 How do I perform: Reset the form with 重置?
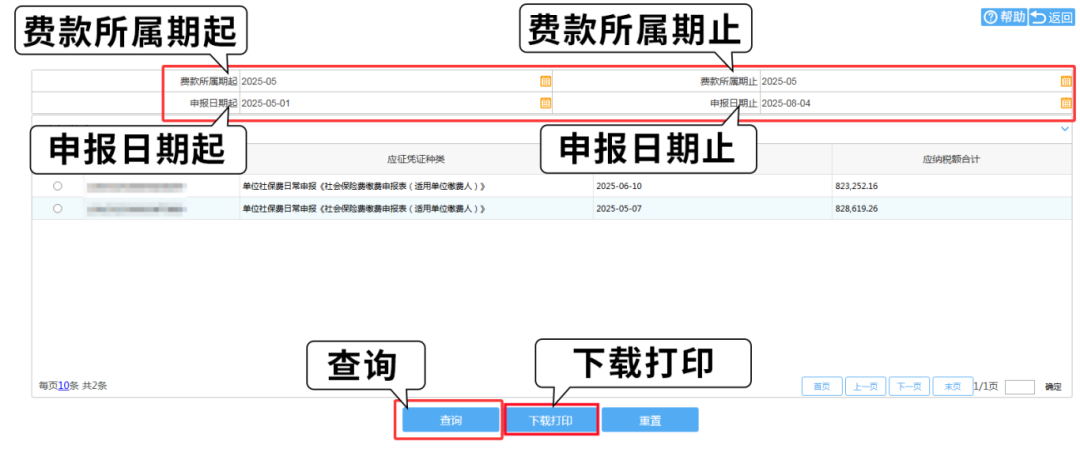coord(650,421)
